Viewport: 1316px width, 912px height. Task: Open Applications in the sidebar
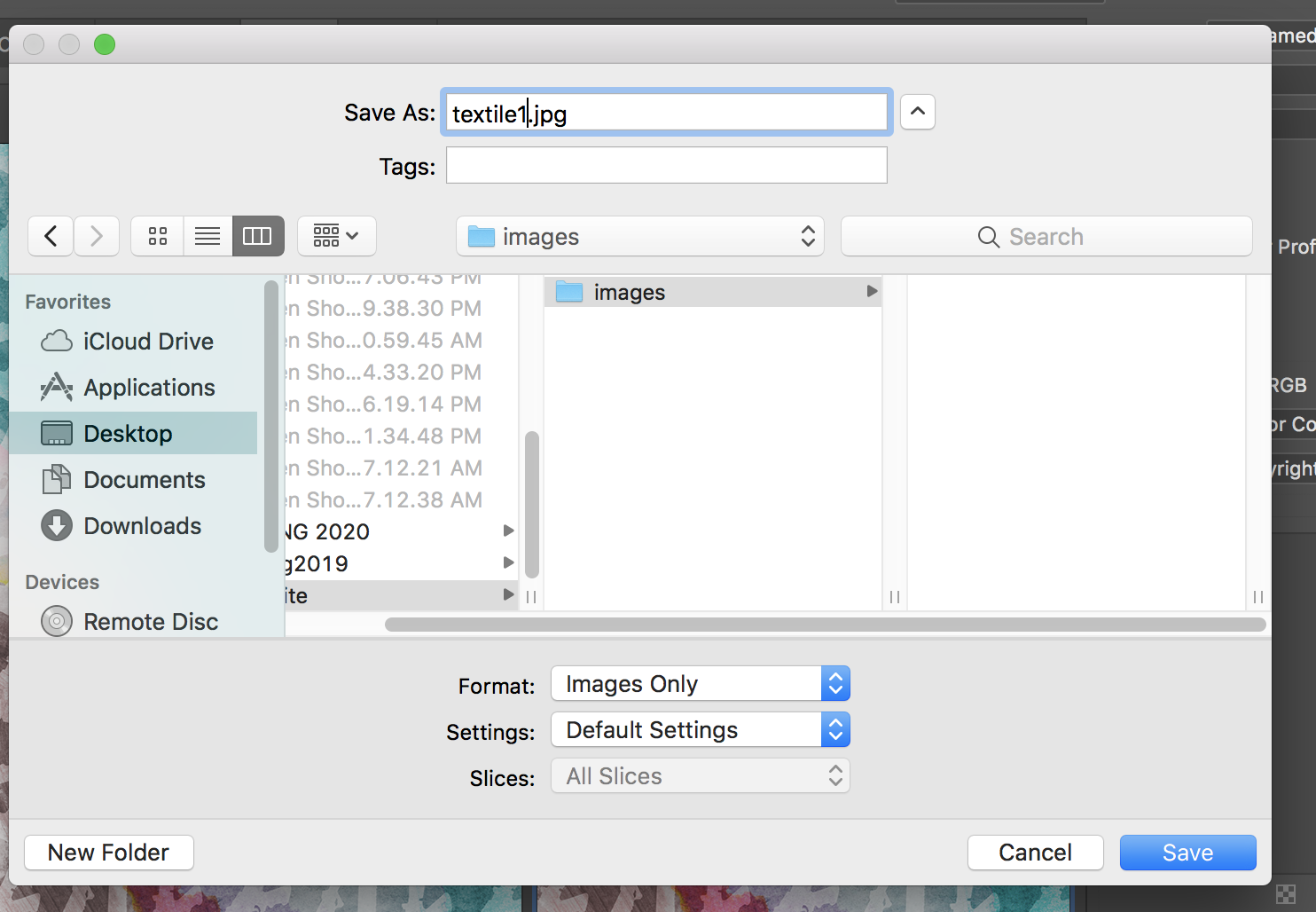coord(148,388)
